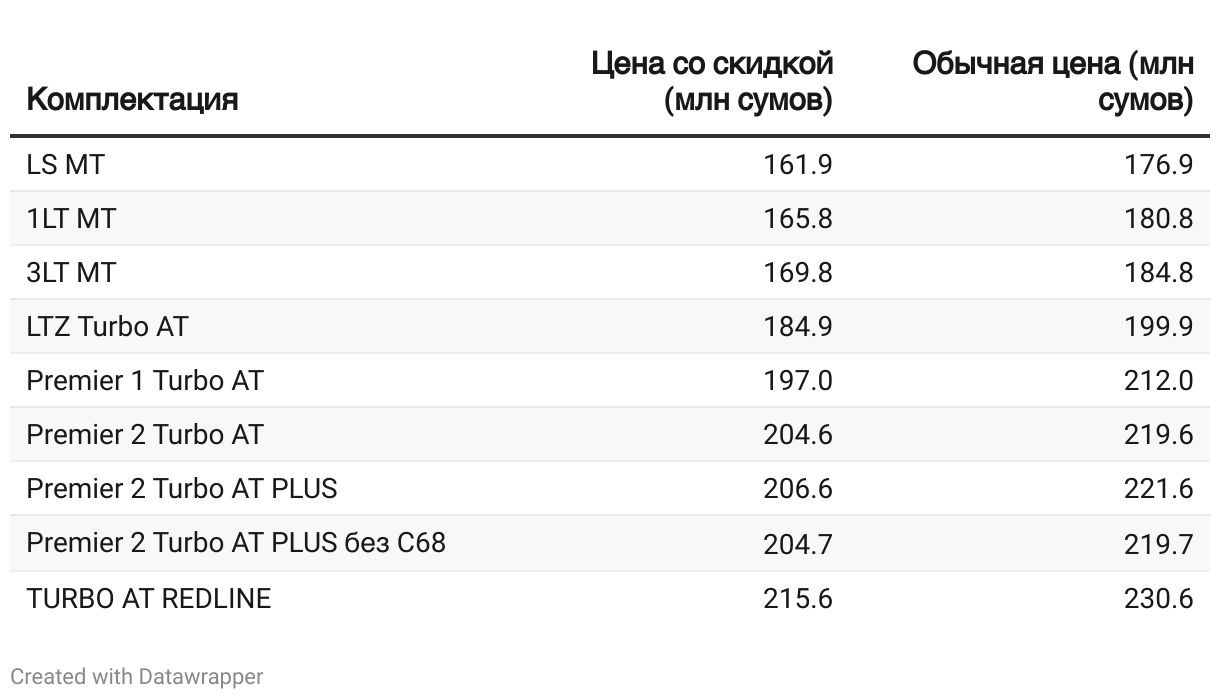Click the discounted price 206.6

click(797, 488)
